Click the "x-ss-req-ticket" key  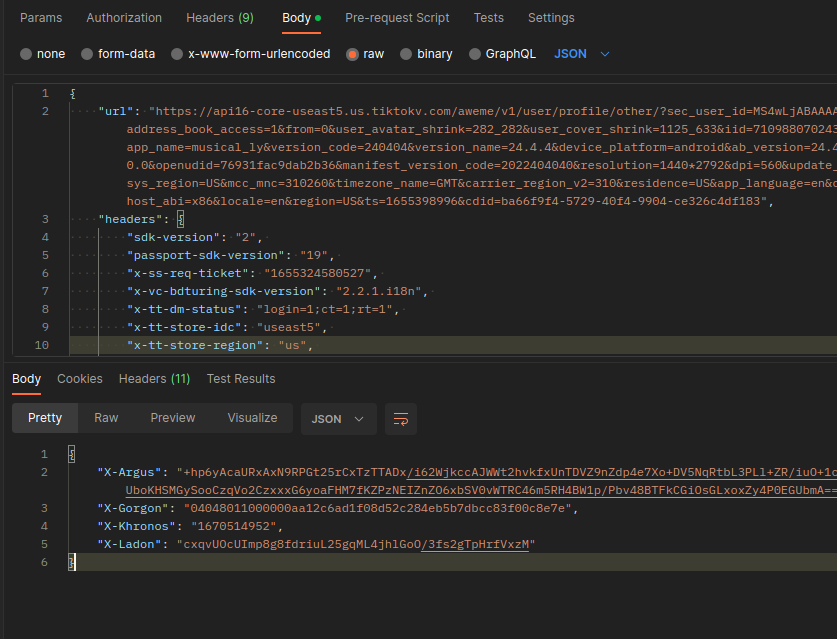pyautogui.click(x=187, y=273)
